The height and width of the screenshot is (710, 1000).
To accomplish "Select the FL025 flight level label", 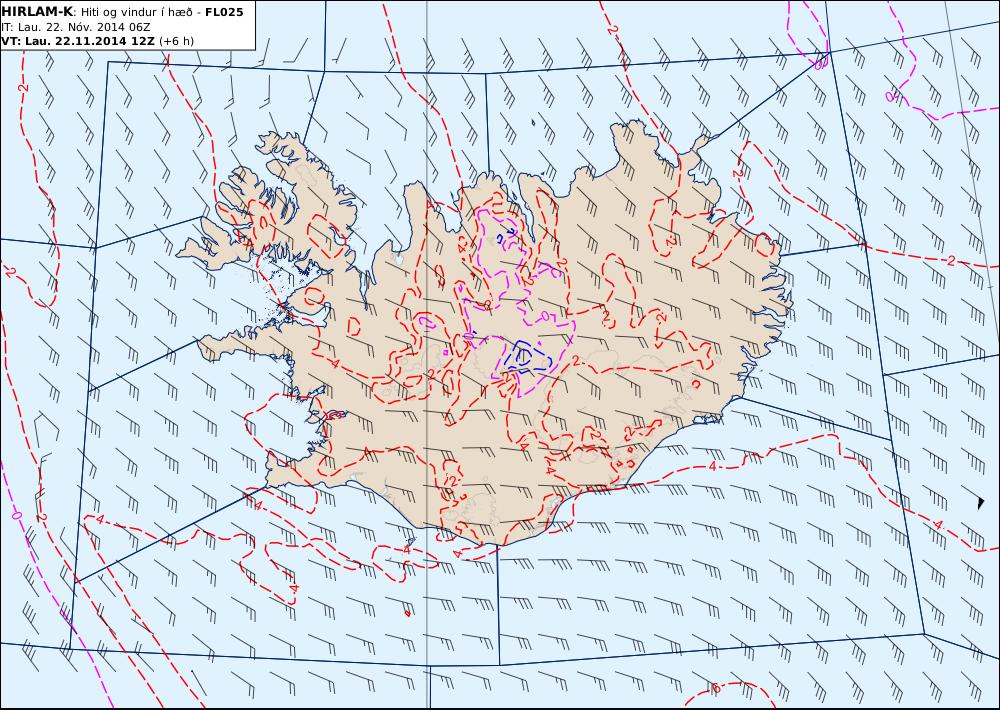I will (224, 12).
